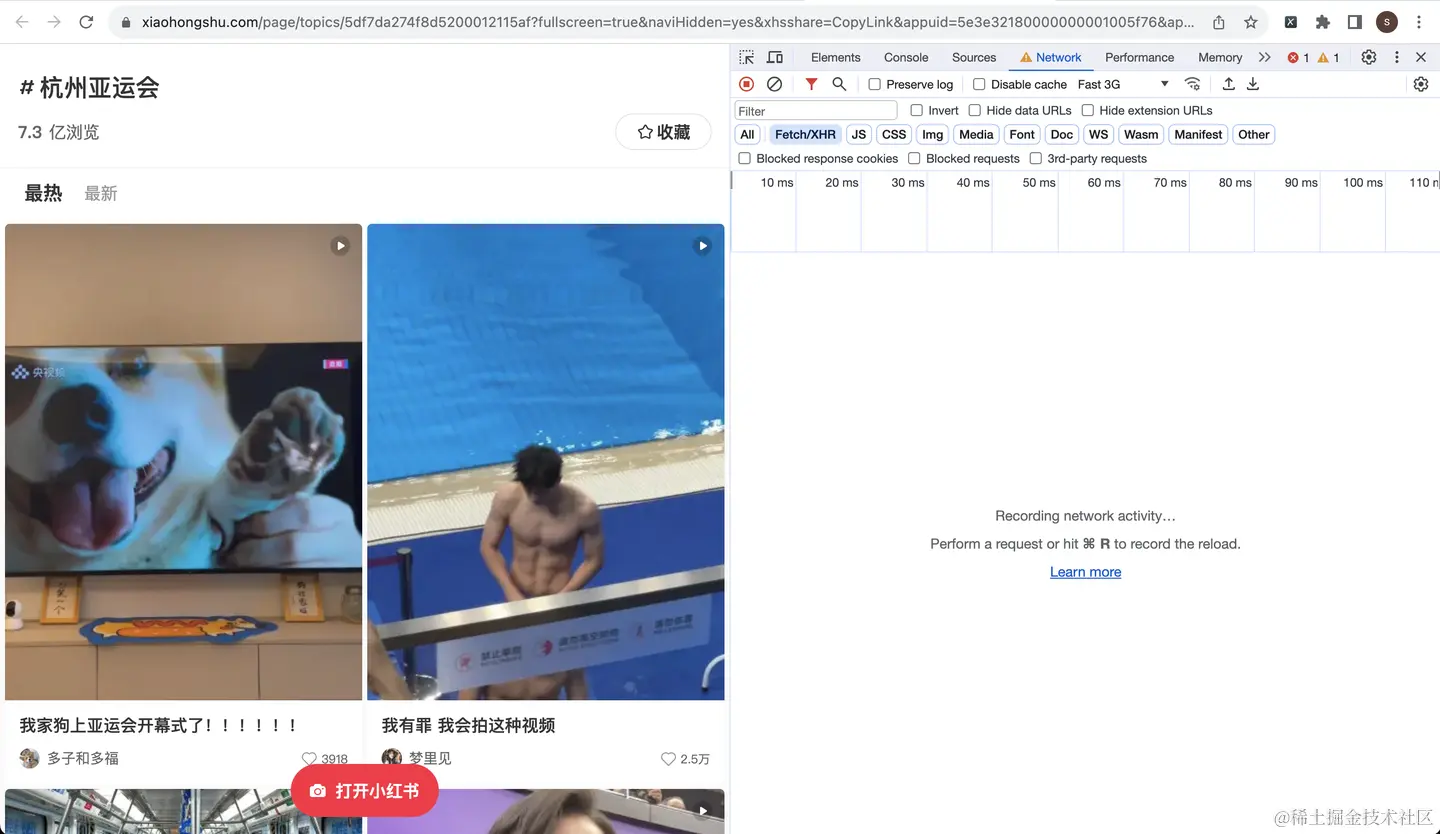The width and height of the screenshot is (1440, 834).
Task: Open Chrome three-dot menu
Action: point(1419,22)
